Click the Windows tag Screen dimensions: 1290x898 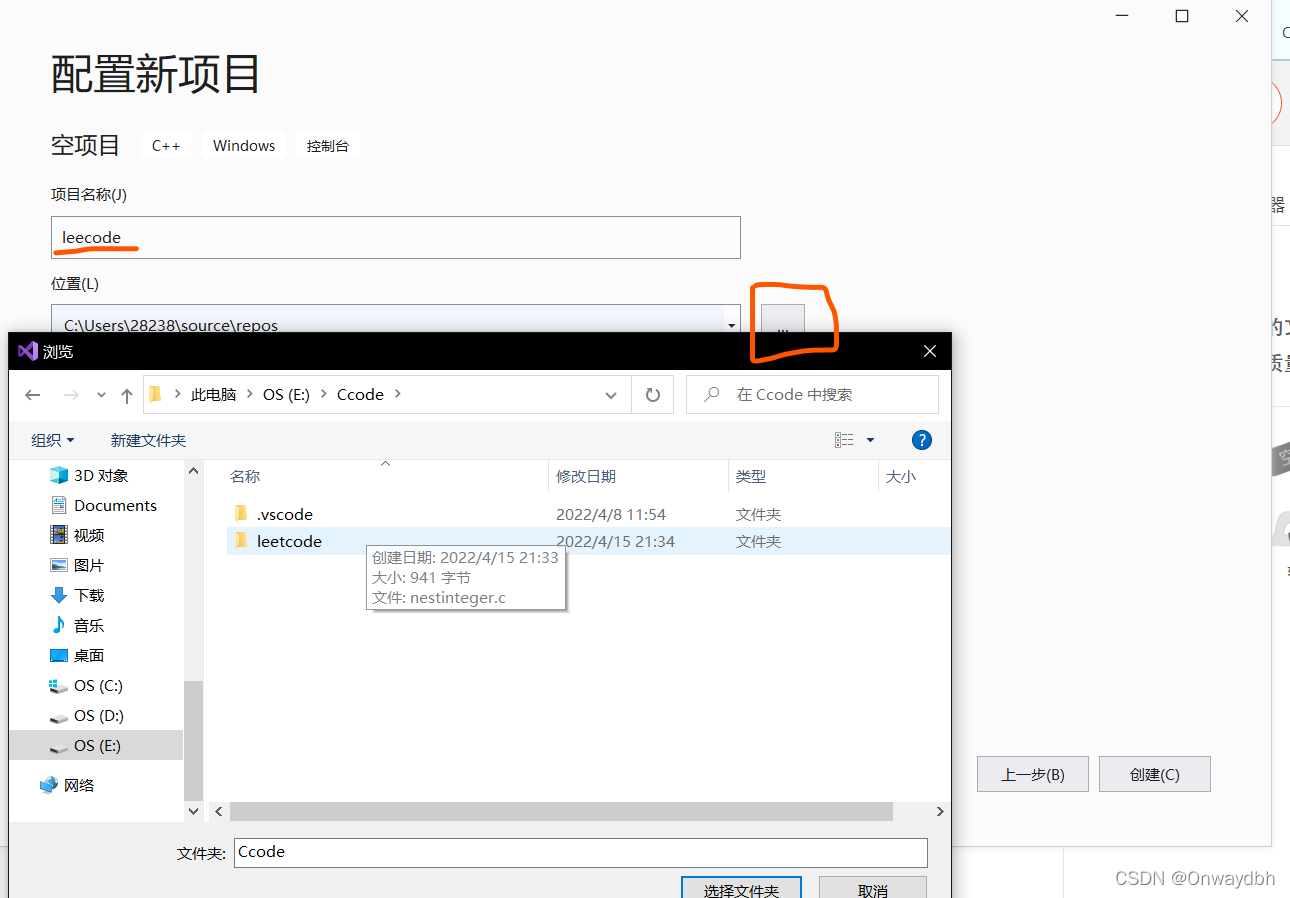[244, 145]
